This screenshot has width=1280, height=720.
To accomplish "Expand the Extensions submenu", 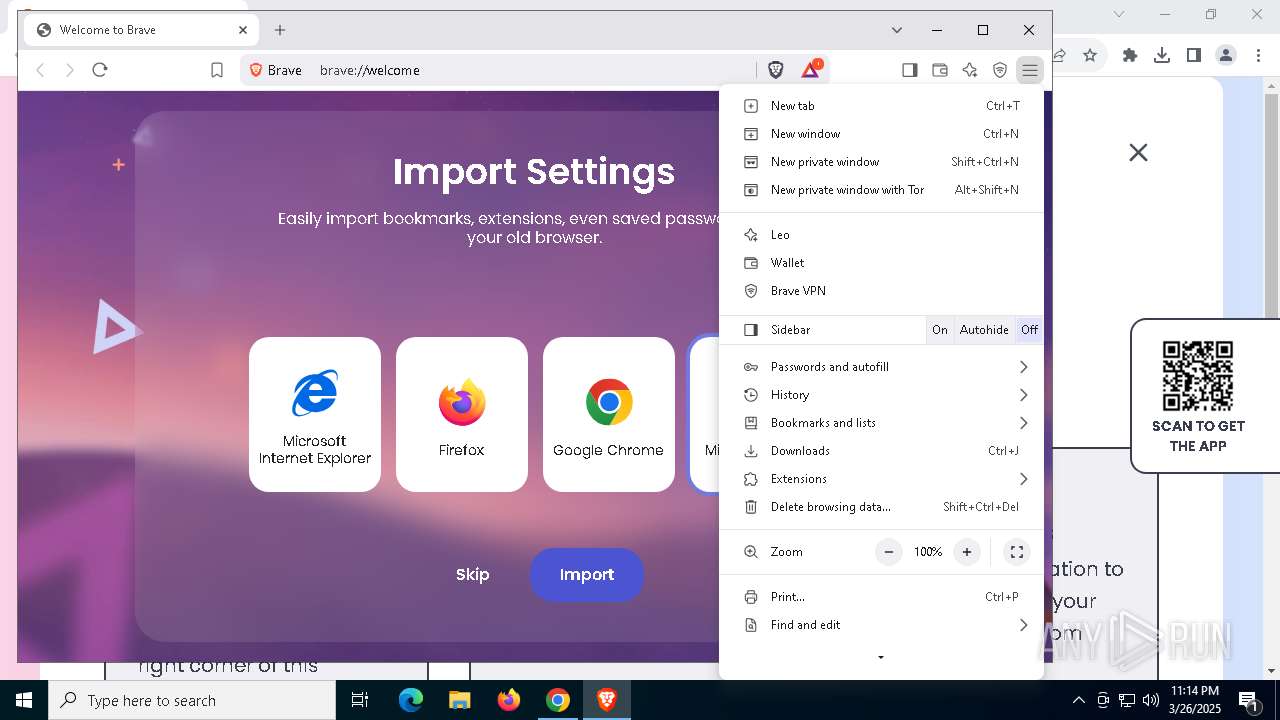I will pyautogui.click(x=881, y=479).
